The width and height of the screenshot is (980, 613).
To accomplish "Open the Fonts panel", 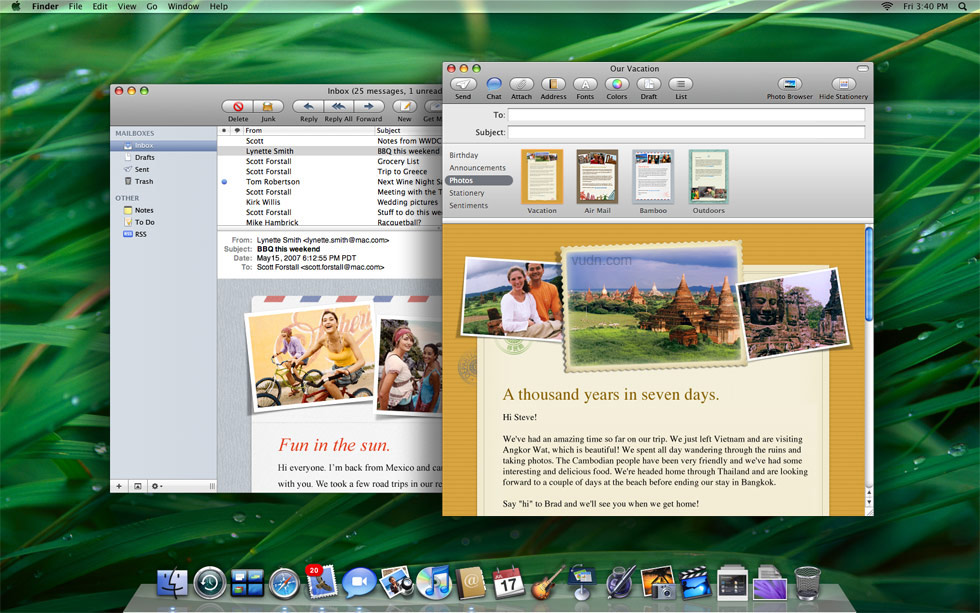I will click(585, 84).
